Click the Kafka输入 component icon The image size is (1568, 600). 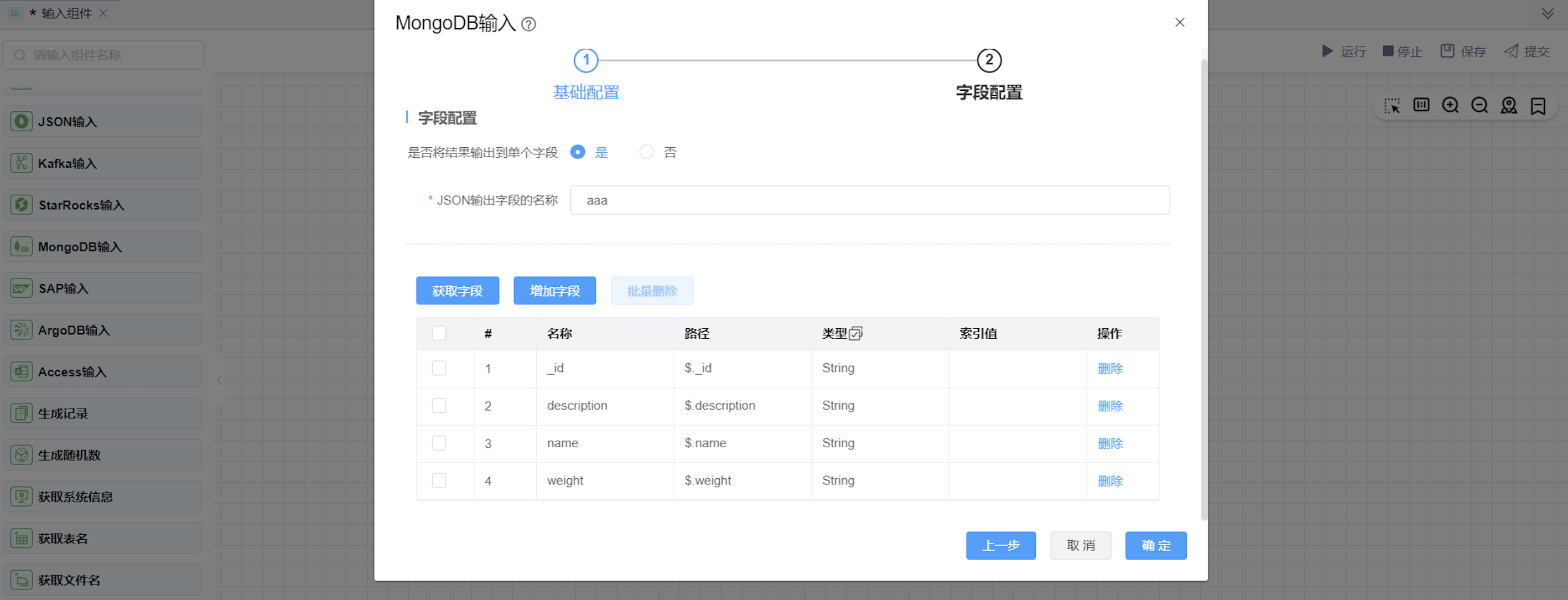tap(22, 163)
